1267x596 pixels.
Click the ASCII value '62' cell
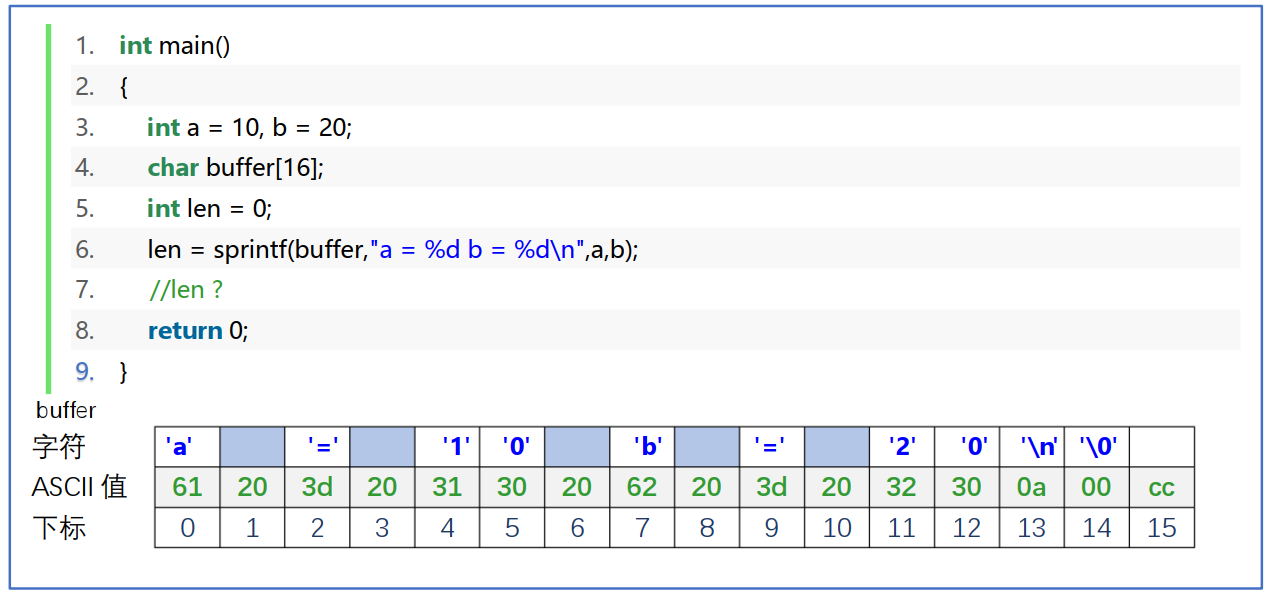click(x=642, y=487)
